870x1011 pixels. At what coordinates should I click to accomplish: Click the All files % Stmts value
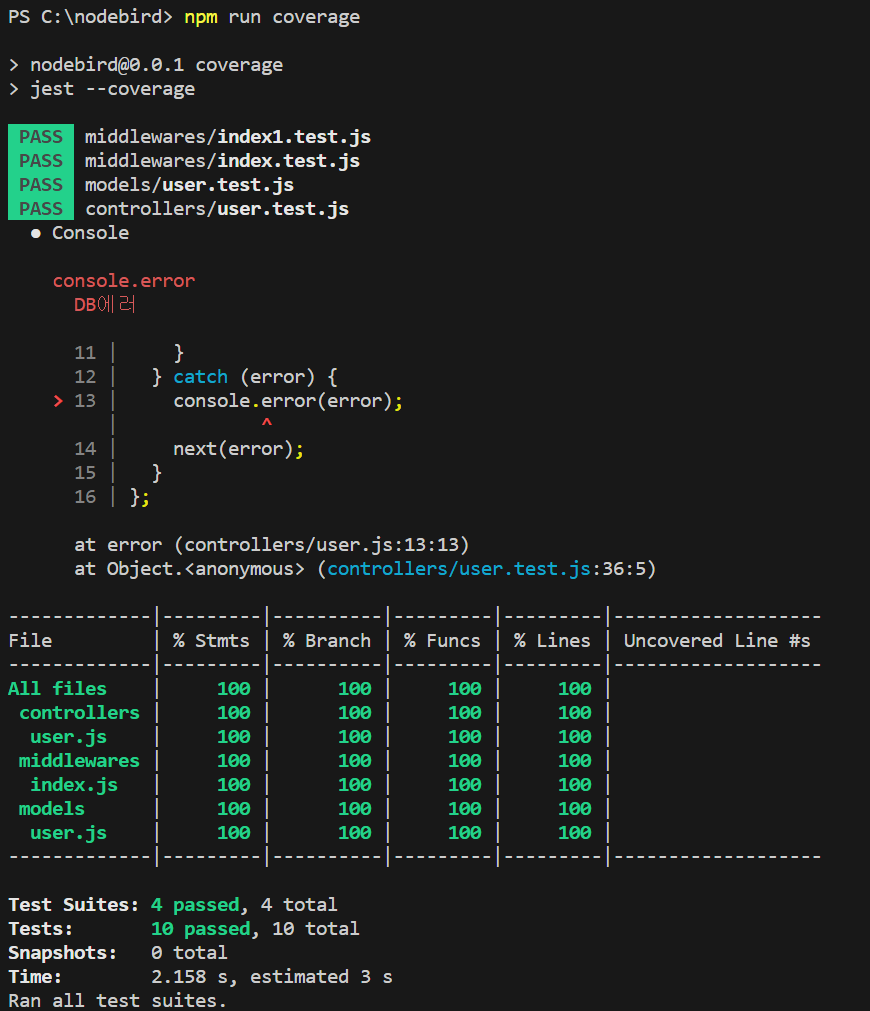[233, 689]
